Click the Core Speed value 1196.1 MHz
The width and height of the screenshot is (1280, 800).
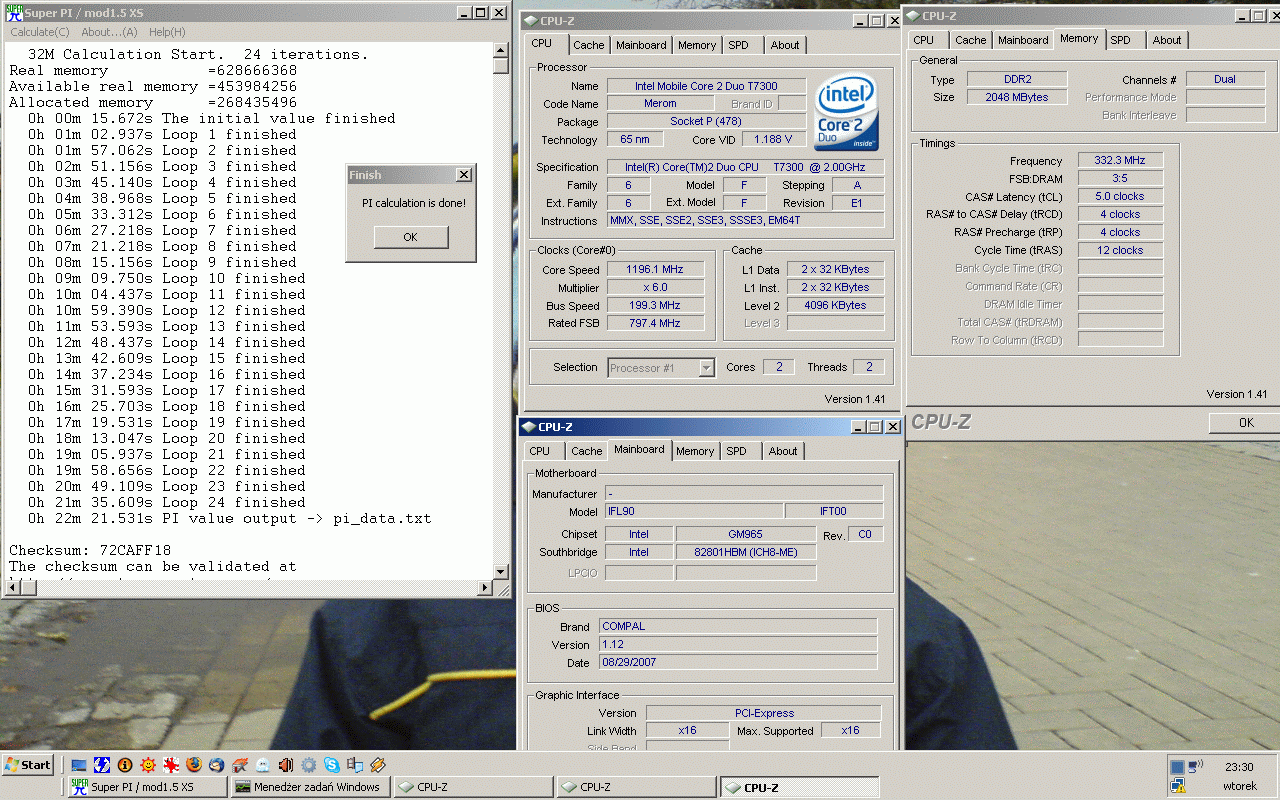coord(654,270)
